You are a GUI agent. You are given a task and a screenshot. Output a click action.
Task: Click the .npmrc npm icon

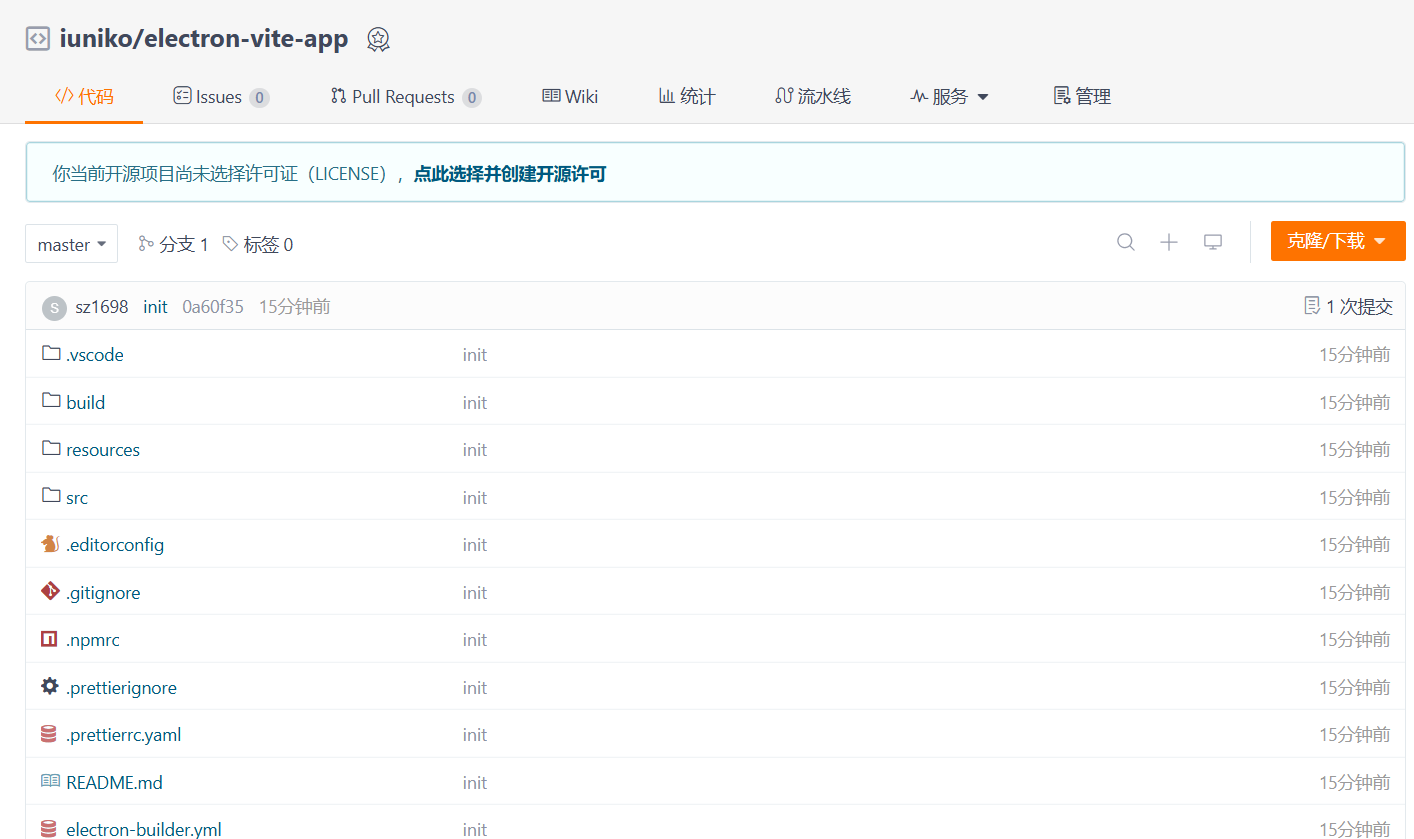pyautogui.click(x=49, y=639)
